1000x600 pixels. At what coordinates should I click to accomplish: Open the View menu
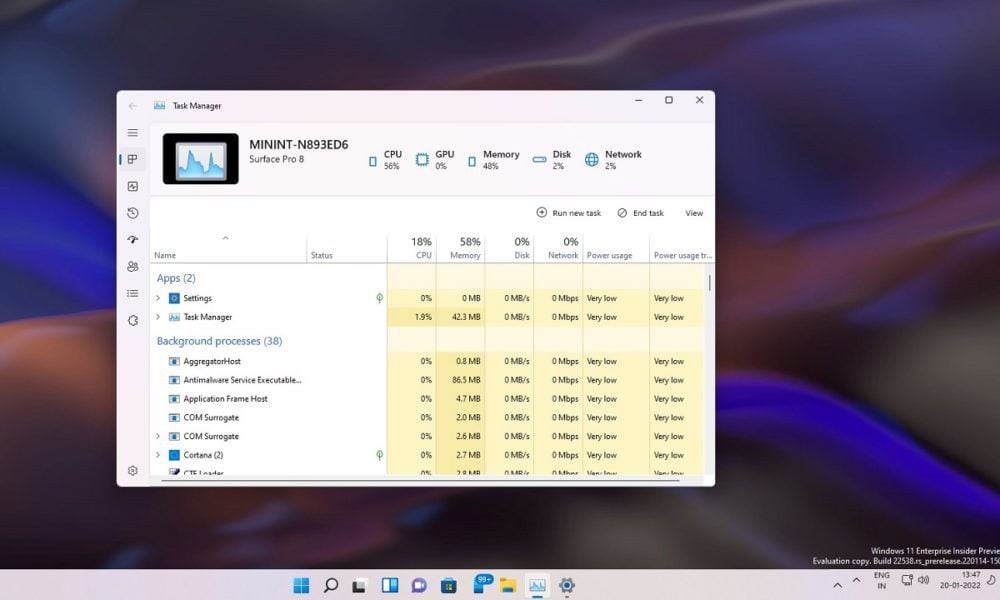pos(694,212)
